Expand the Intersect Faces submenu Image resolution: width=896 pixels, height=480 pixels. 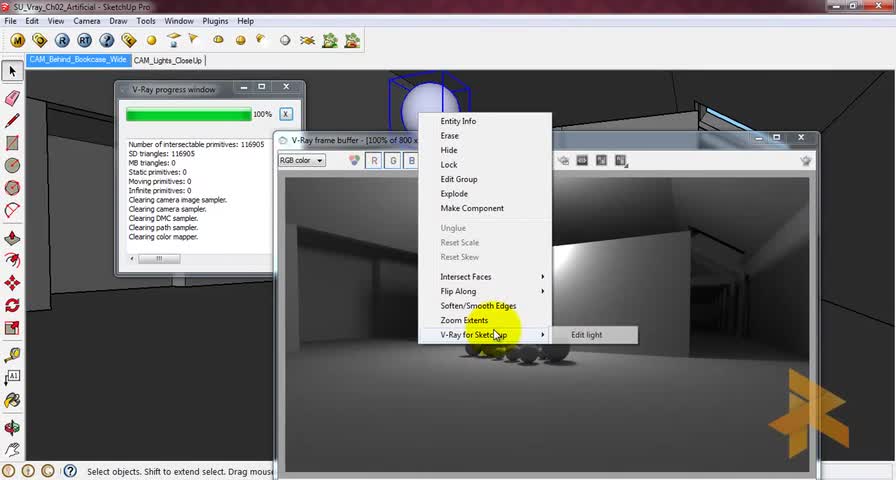486,277
